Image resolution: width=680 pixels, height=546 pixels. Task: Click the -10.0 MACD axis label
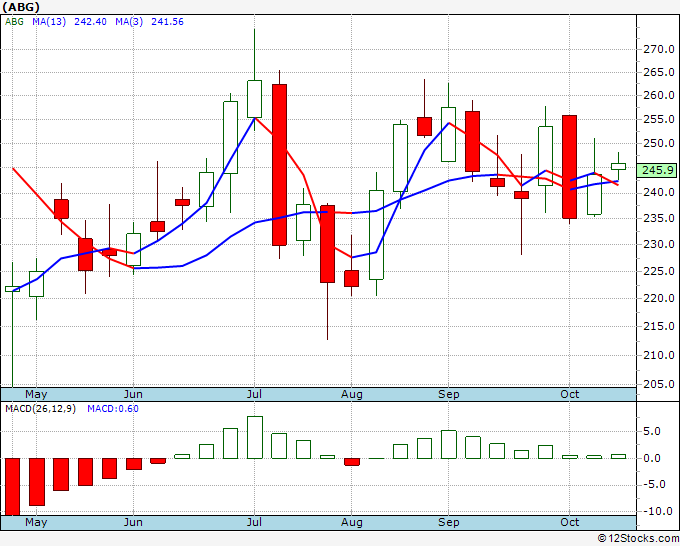(x=656, y=511)
